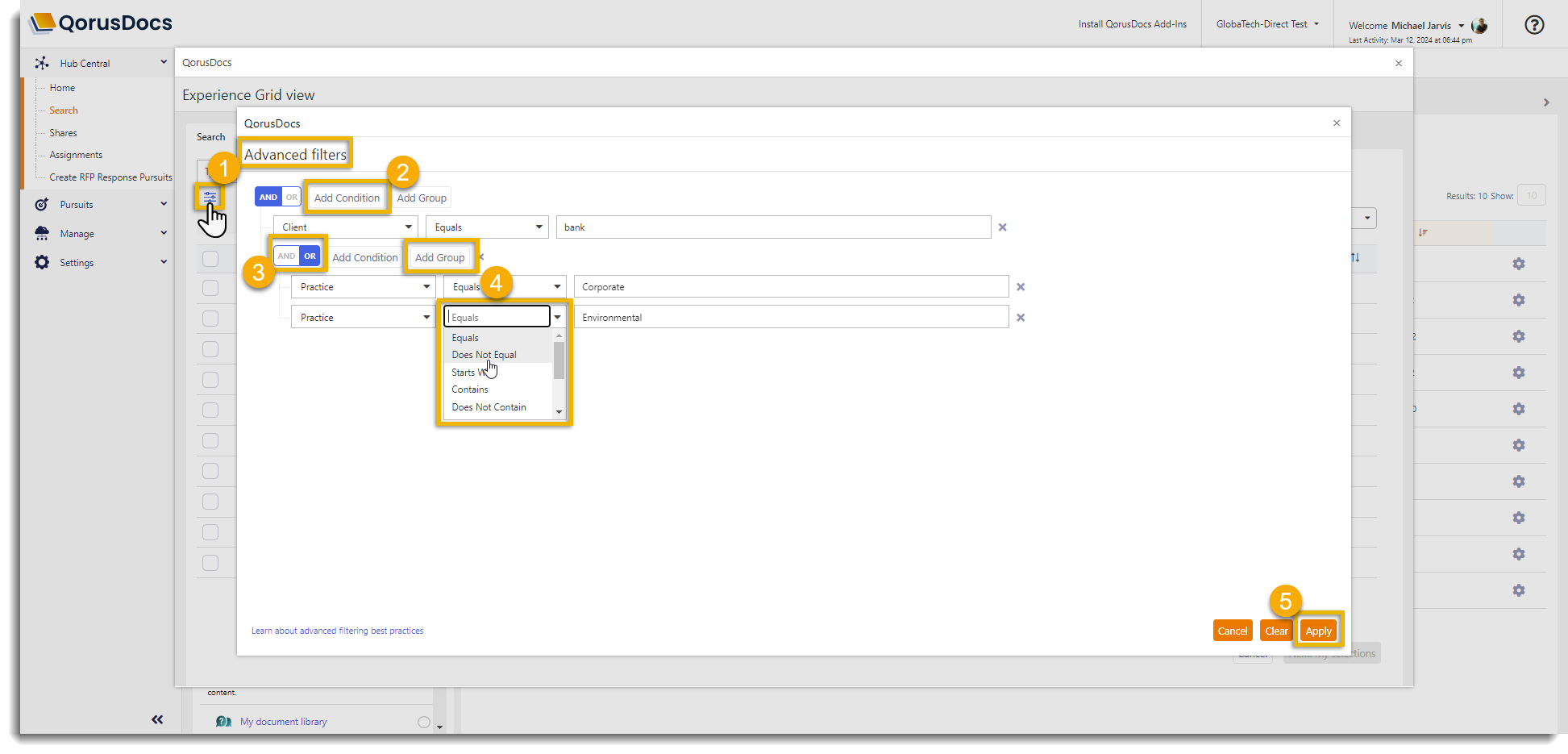Select the My document library radio button

pyautogui.click(x=424, y=722)
